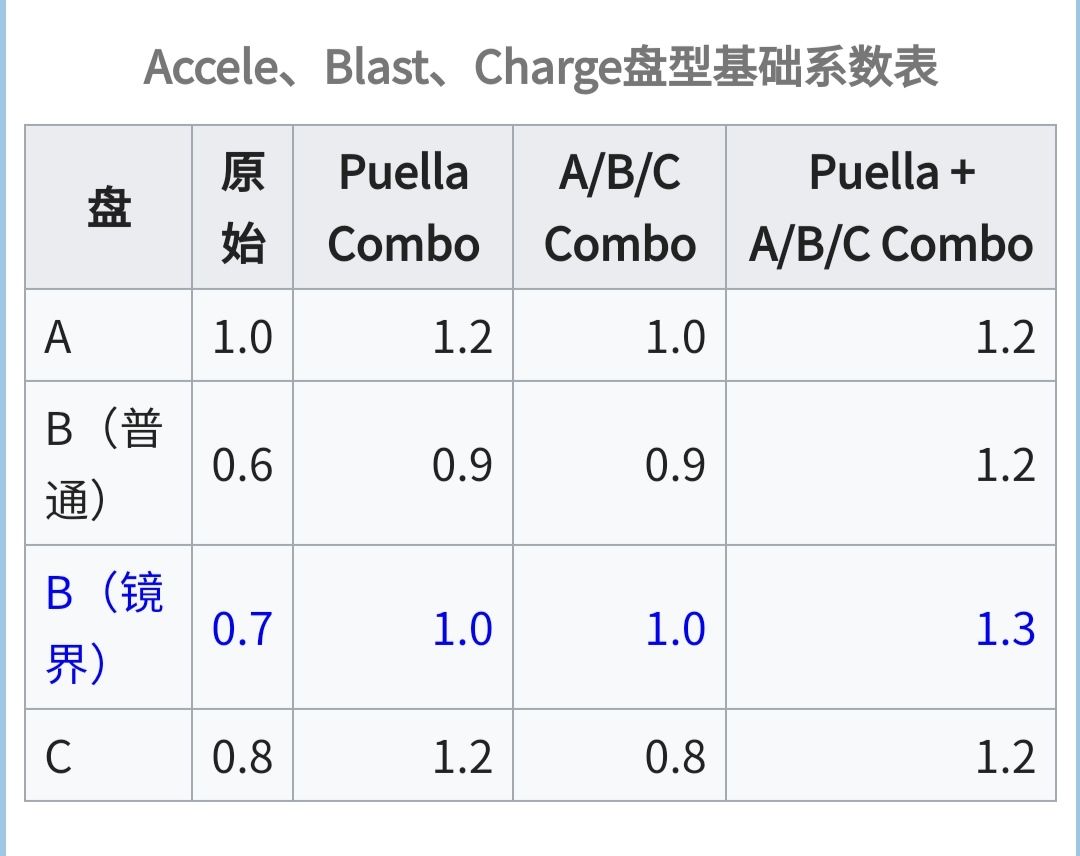Click the table title "Accele、Blast、Charge盘型基础系数表"
Screen dimensions: 1080x856
pos(540,68)
